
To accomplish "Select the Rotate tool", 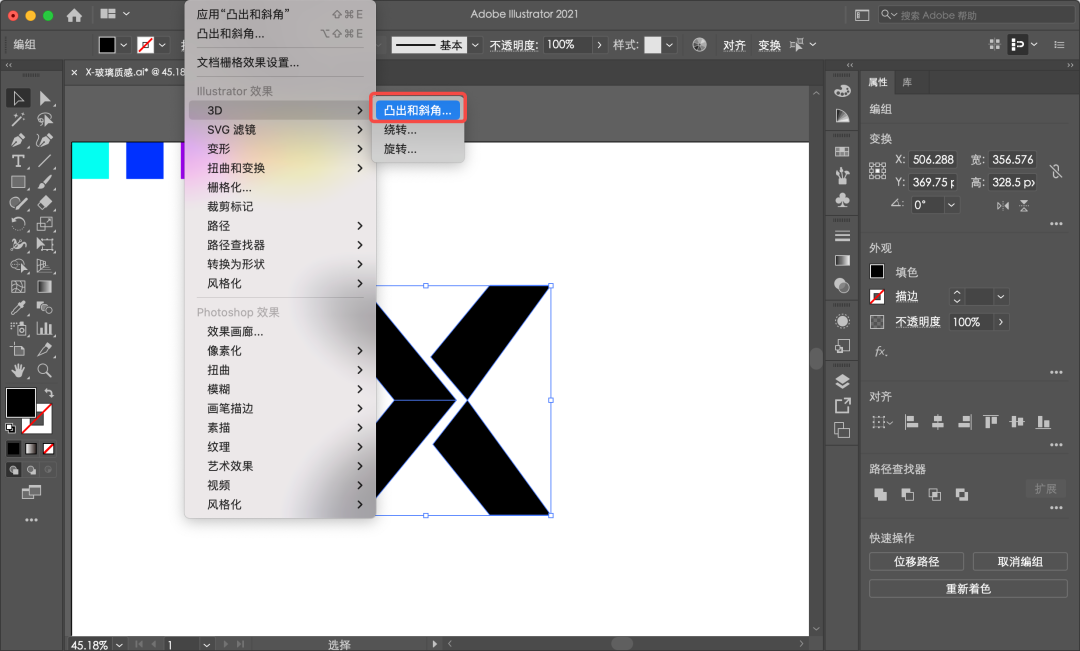I will tap(18, 224).
